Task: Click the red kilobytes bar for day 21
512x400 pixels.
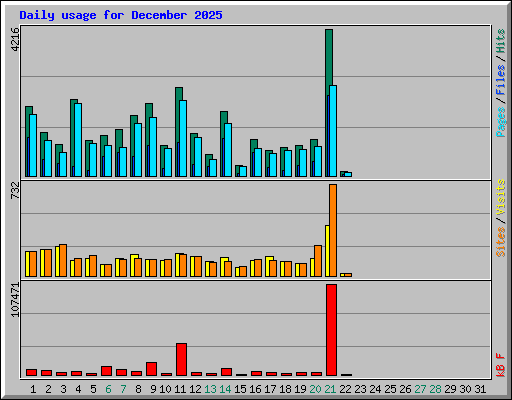Action: [331, 330]
